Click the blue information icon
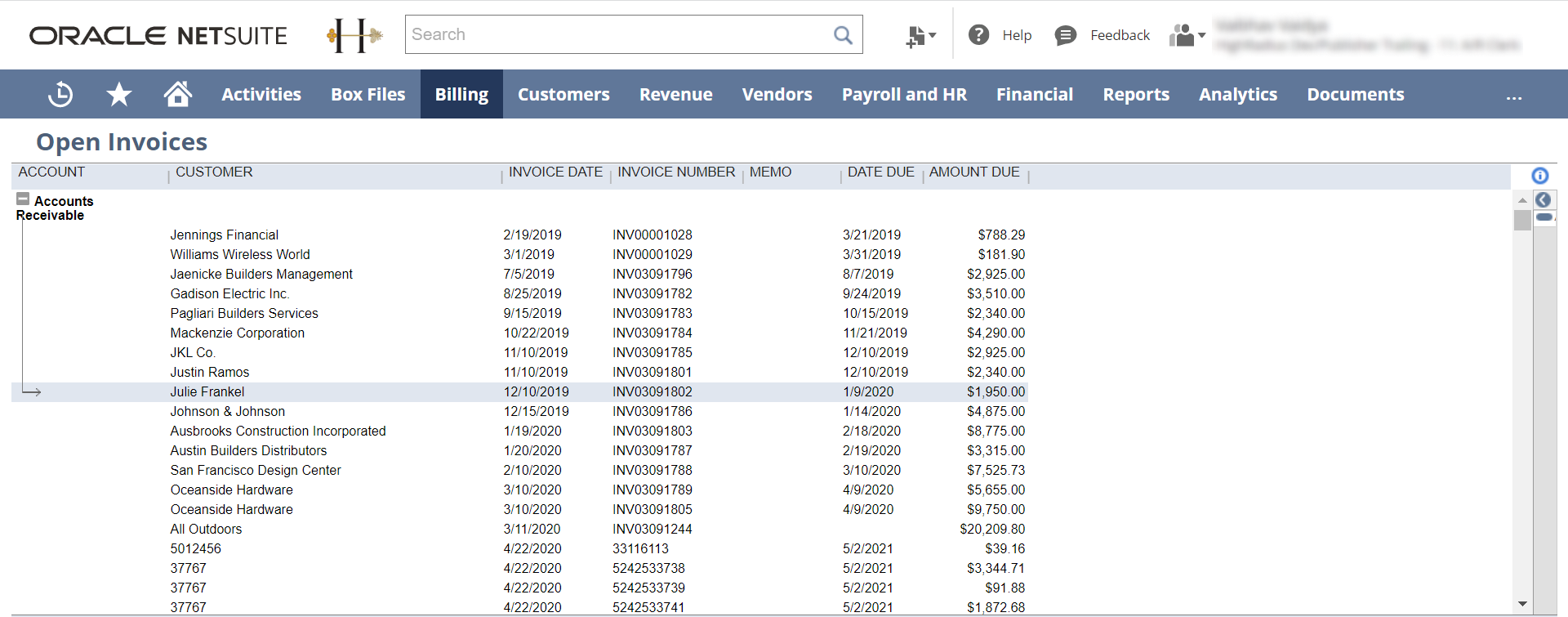 tap(1539, 176)
